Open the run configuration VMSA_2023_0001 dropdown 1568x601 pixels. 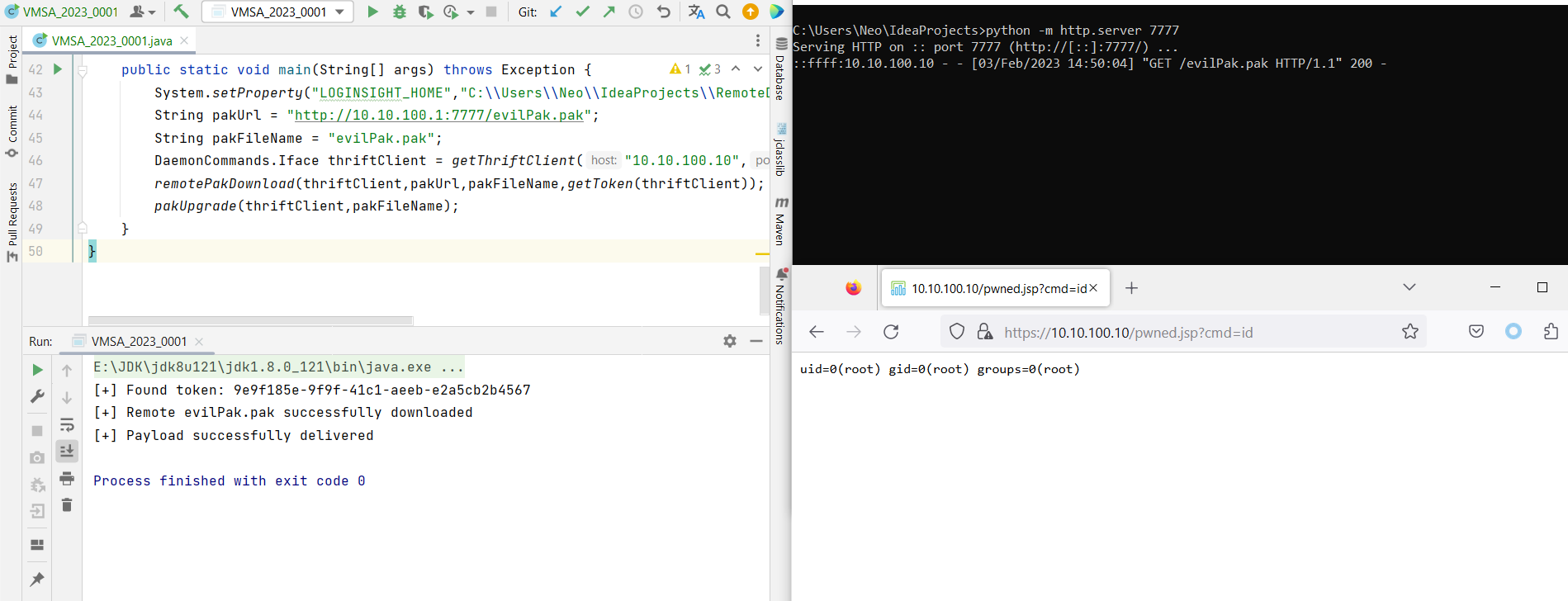click(x=277, y=12)
